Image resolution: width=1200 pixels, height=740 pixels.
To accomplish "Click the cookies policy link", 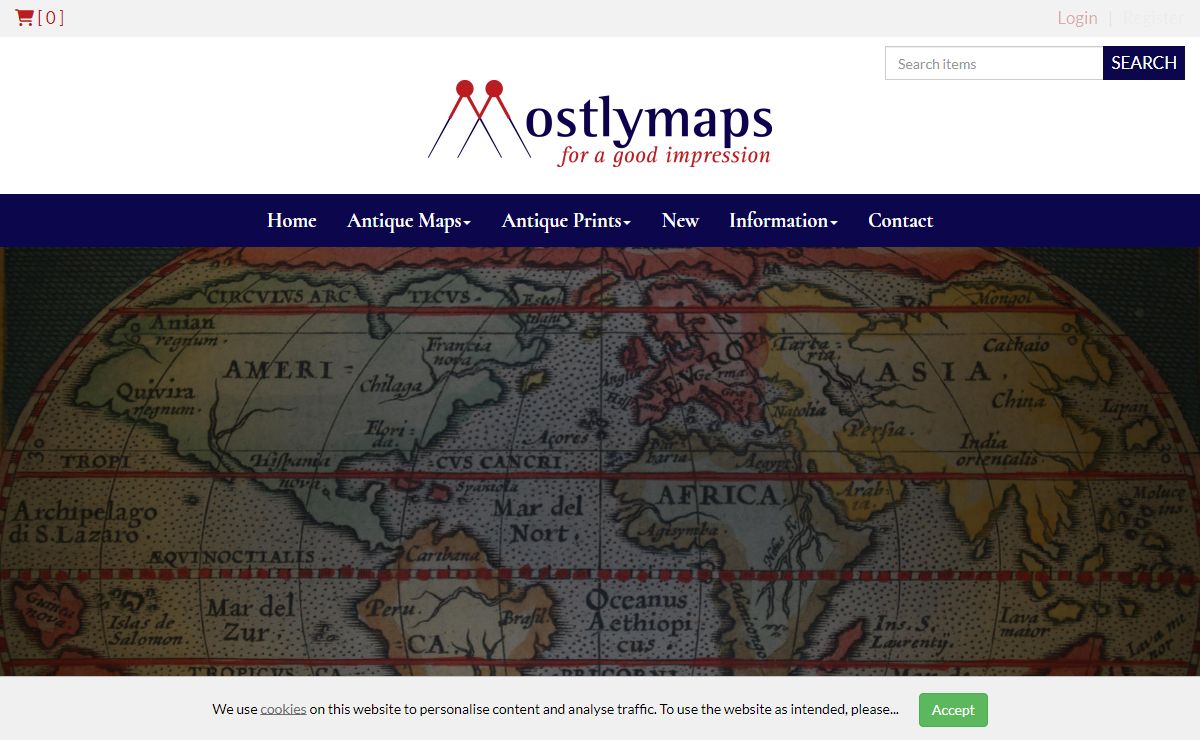I will tap(283, 709).
